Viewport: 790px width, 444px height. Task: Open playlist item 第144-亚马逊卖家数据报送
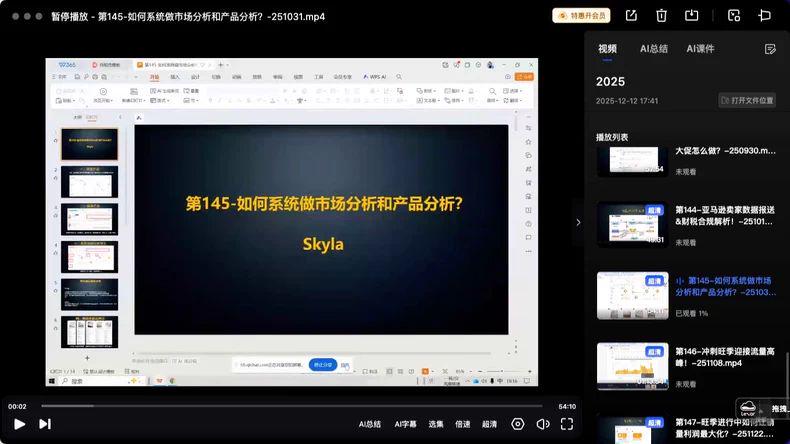pyautogui.click(x=725, y=216)
